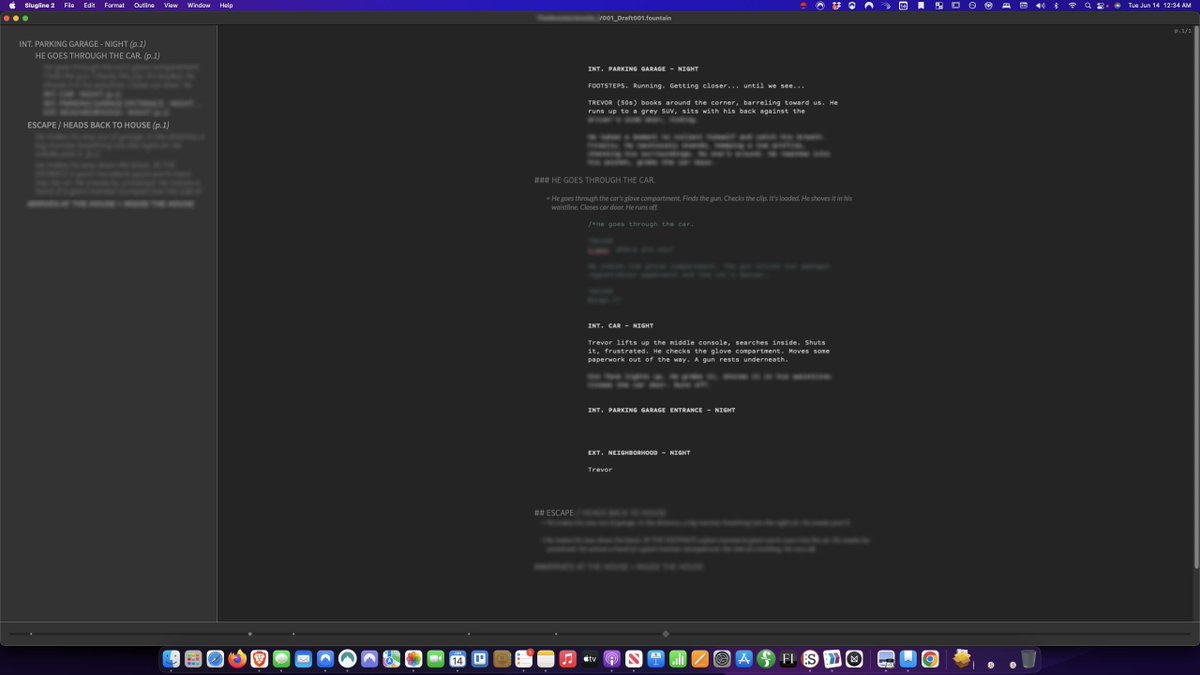Open Pages from the Dock
Screen dimensions: 1200x675
point(700,659)
